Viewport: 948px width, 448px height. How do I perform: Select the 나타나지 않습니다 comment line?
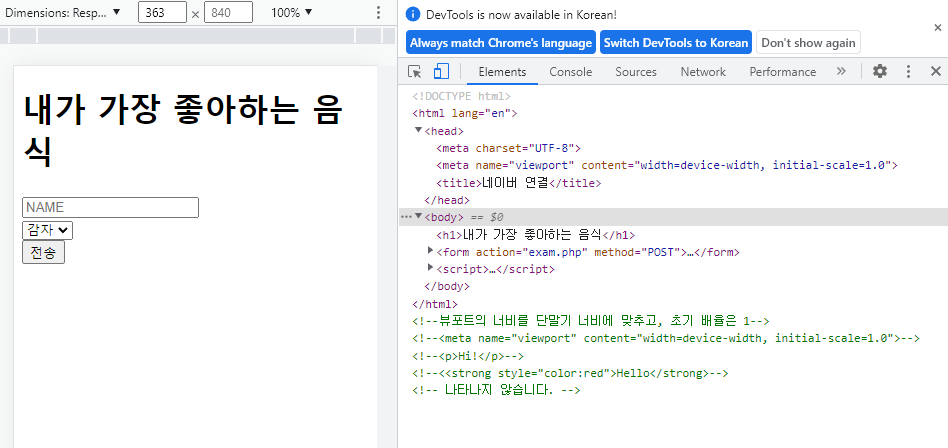tap(496, 391)
